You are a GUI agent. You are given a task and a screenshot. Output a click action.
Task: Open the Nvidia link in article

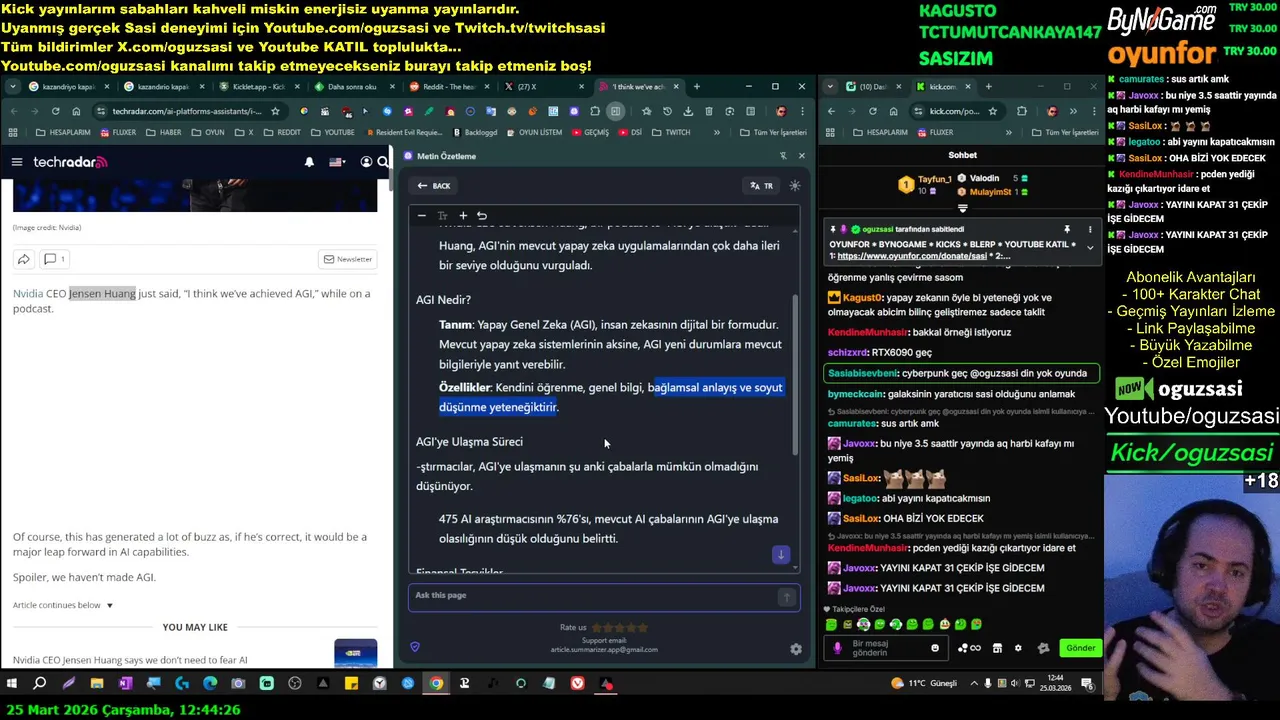[x=28, y=293]
